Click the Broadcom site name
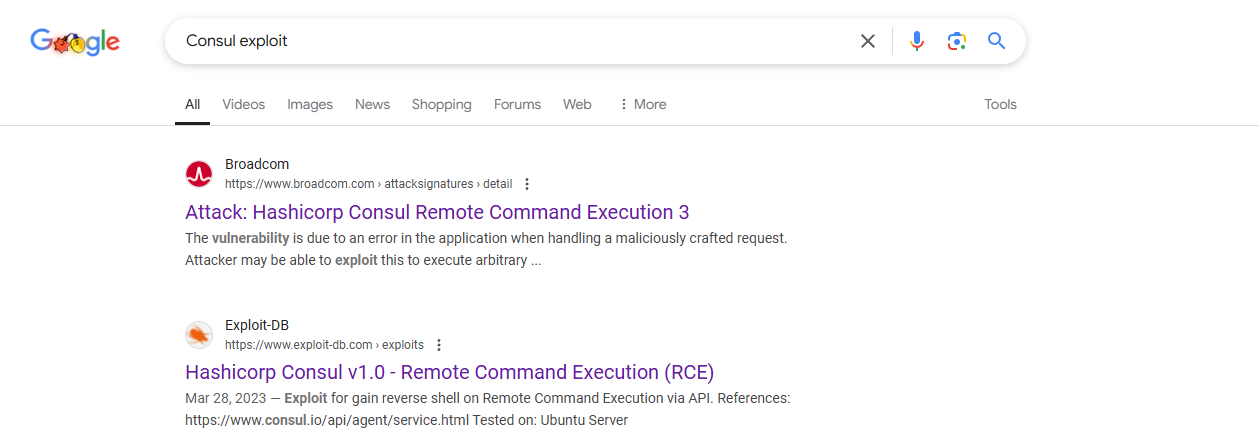Image resolution: width=1259 pixels, height=437 pixels. tap(257, 164)
